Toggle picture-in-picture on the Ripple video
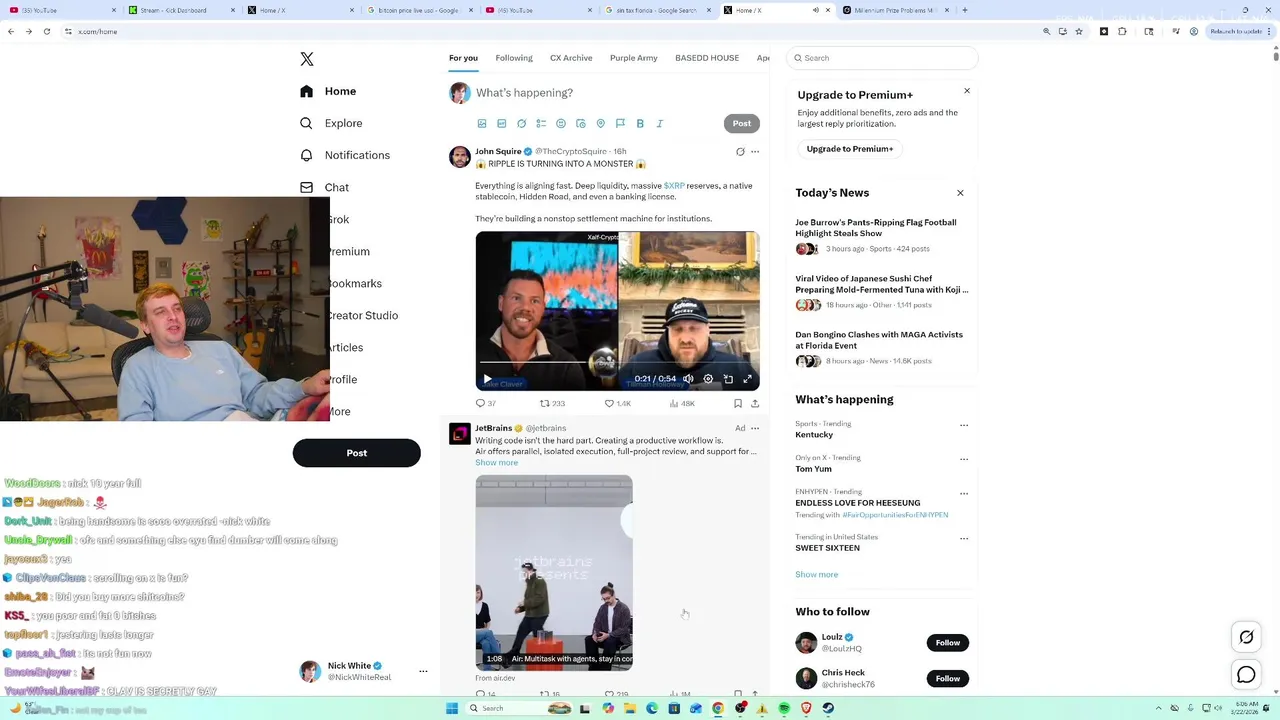 point(728,379)
